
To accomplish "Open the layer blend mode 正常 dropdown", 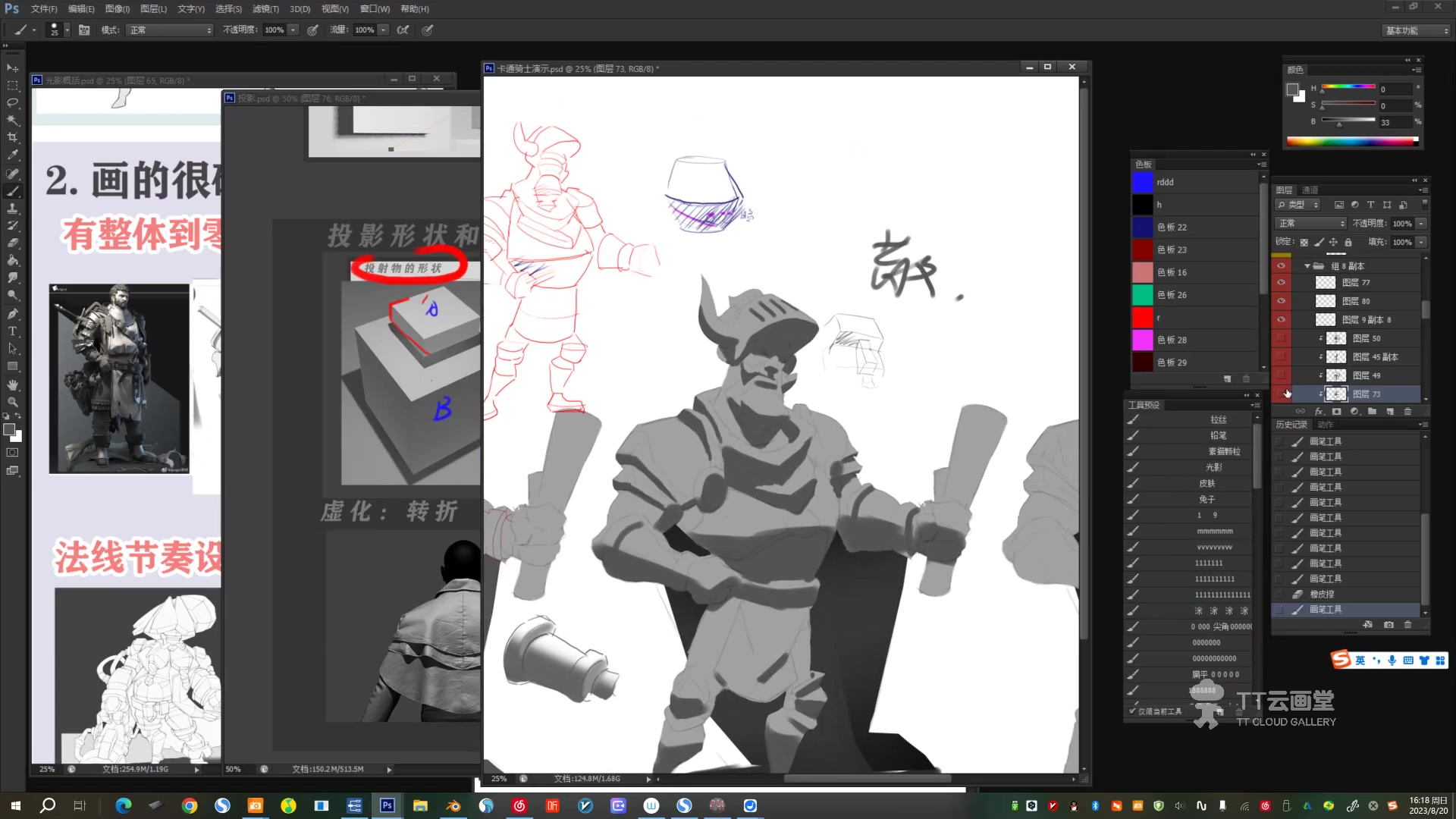I will coord(1310,224).
